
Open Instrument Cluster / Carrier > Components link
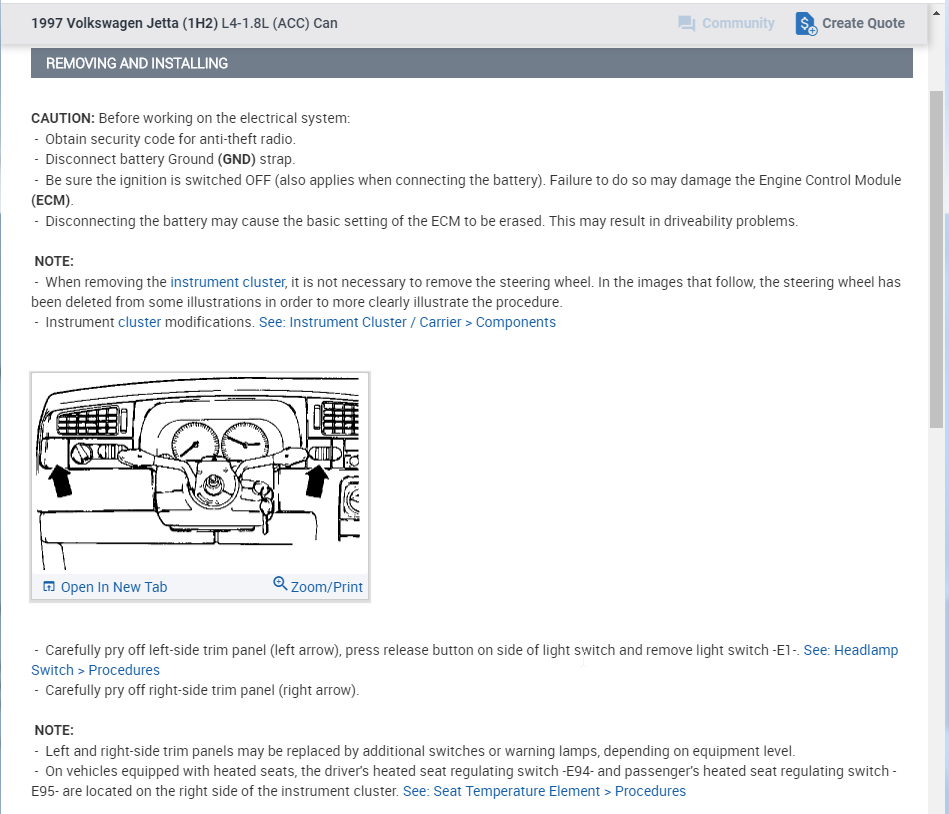click(x=407, y=322)
